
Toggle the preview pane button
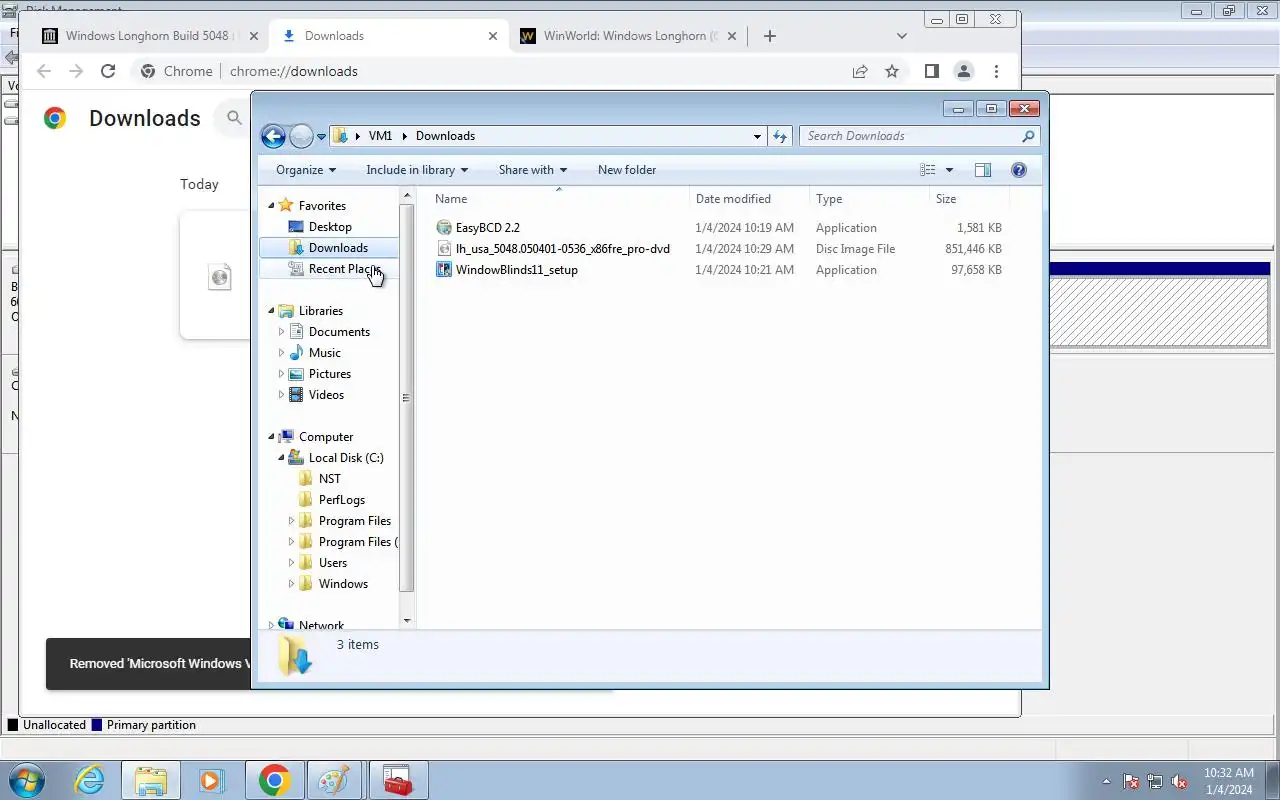pyautogui.click(x=983, y=170)
